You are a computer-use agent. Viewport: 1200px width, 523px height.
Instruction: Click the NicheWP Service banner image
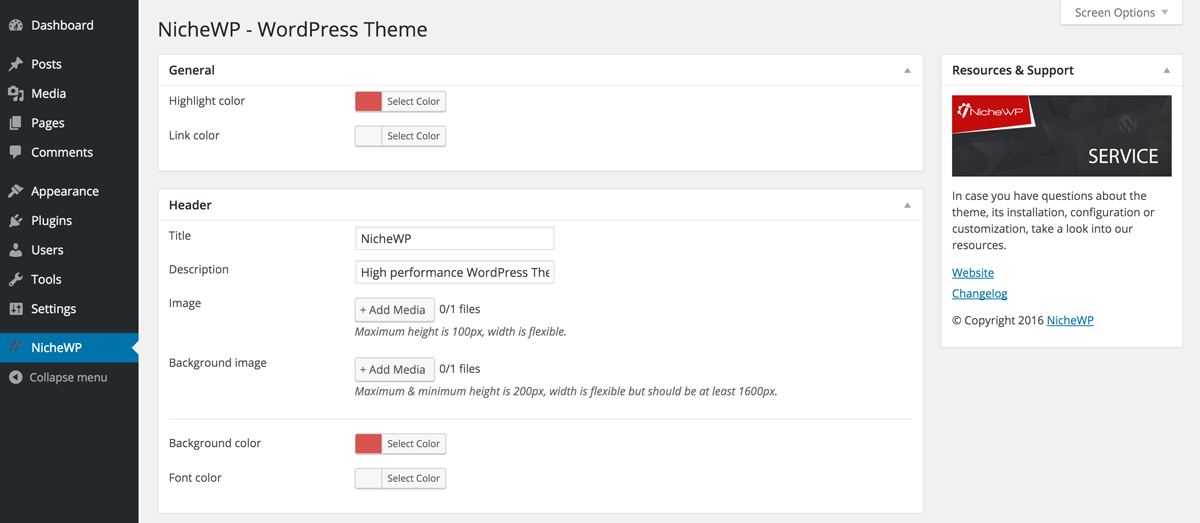(x=1062, y=136)
